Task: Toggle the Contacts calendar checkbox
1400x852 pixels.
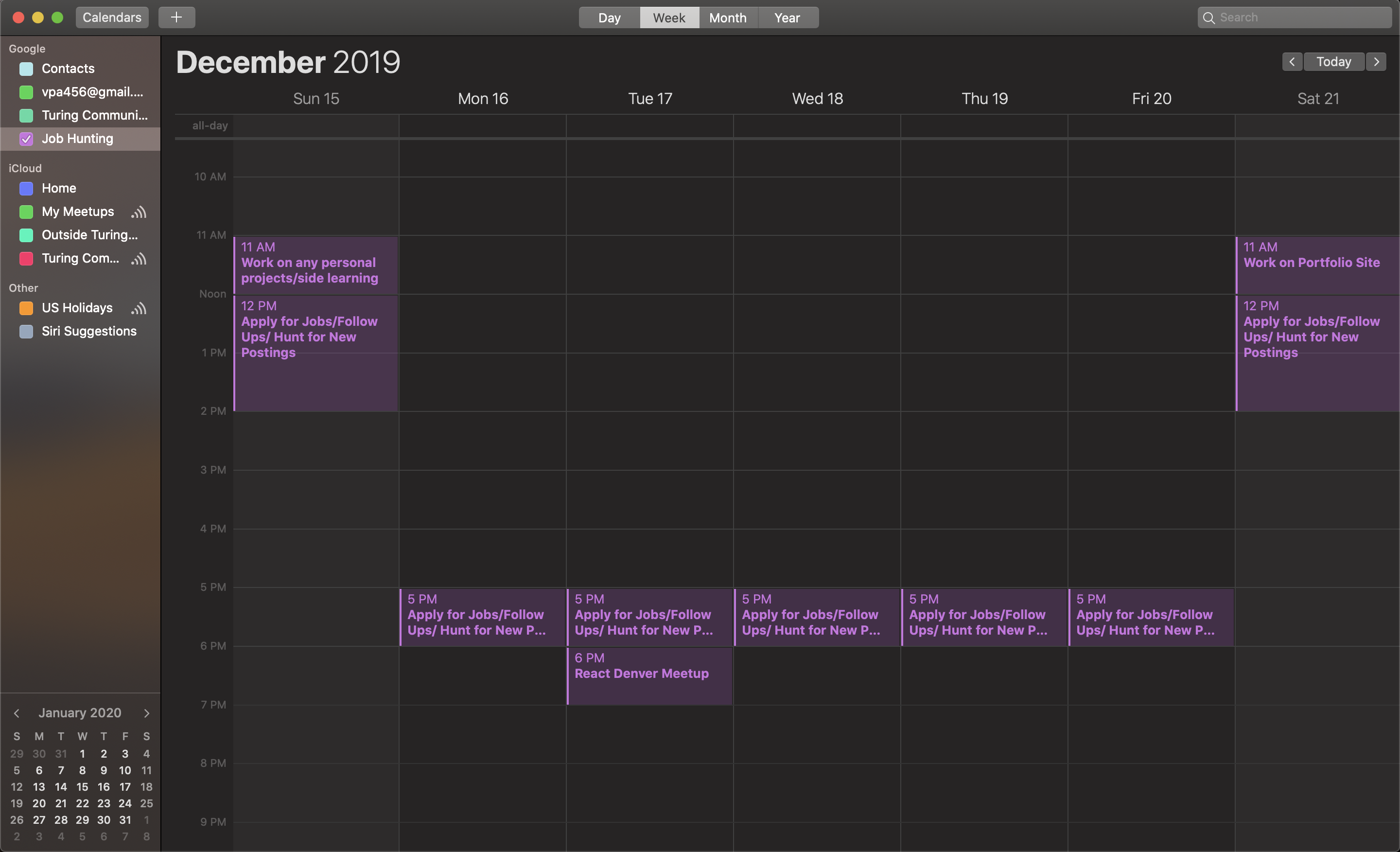Action: 26,69
